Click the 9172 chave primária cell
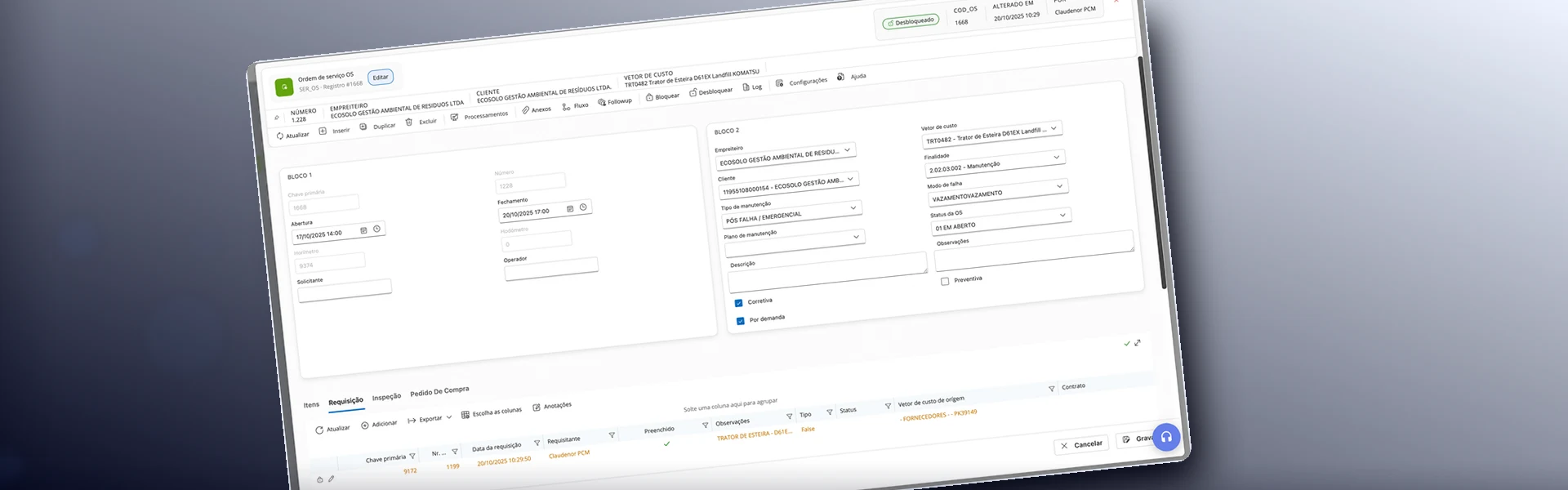This screenshot has height=490, width=1568. tap(410, 471)
